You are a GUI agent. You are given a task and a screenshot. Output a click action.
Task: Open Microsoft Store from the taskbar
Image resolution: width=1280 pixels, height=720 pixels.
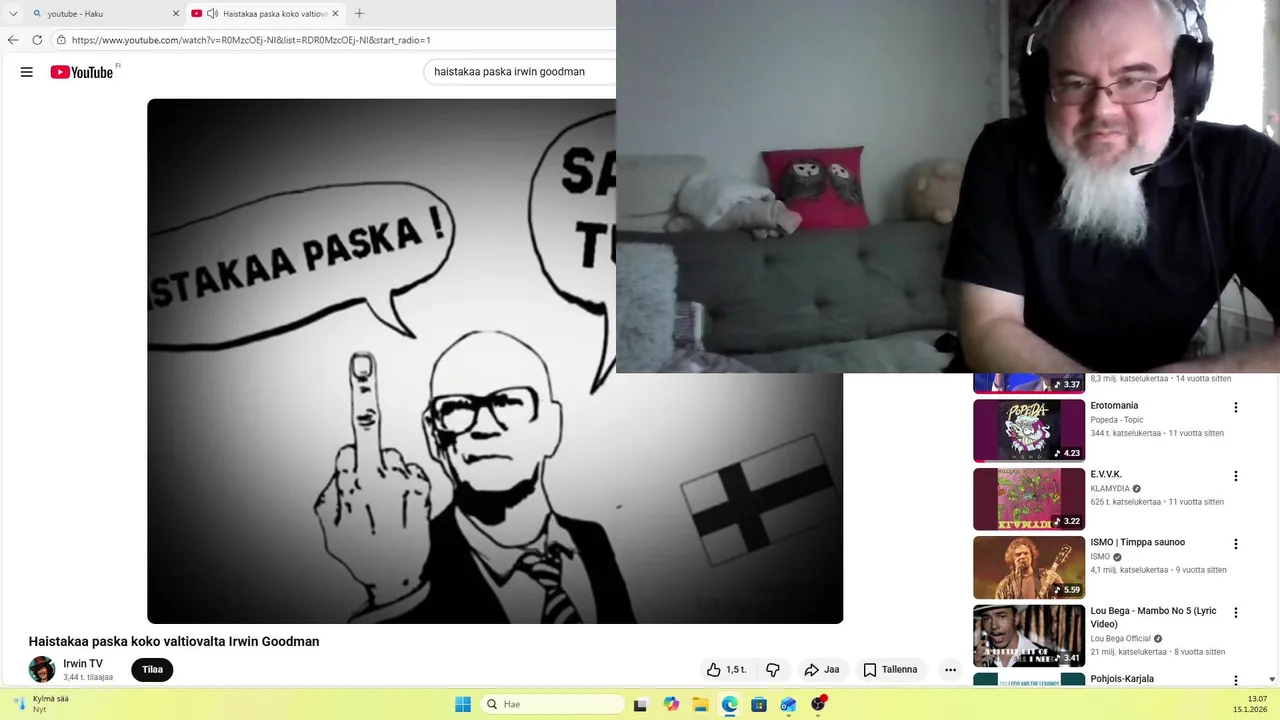coord(759,704)
